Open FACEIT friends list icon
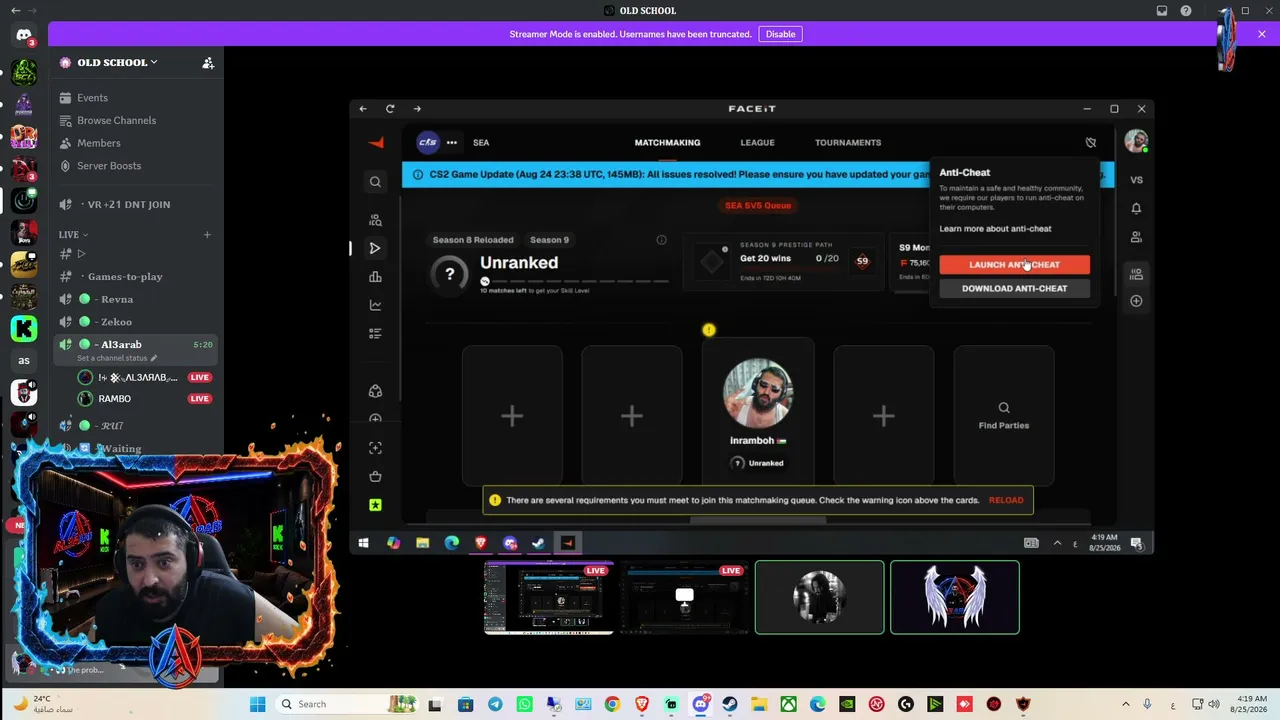This screenshot has width=1280, height=720. tap(1136, 237)
